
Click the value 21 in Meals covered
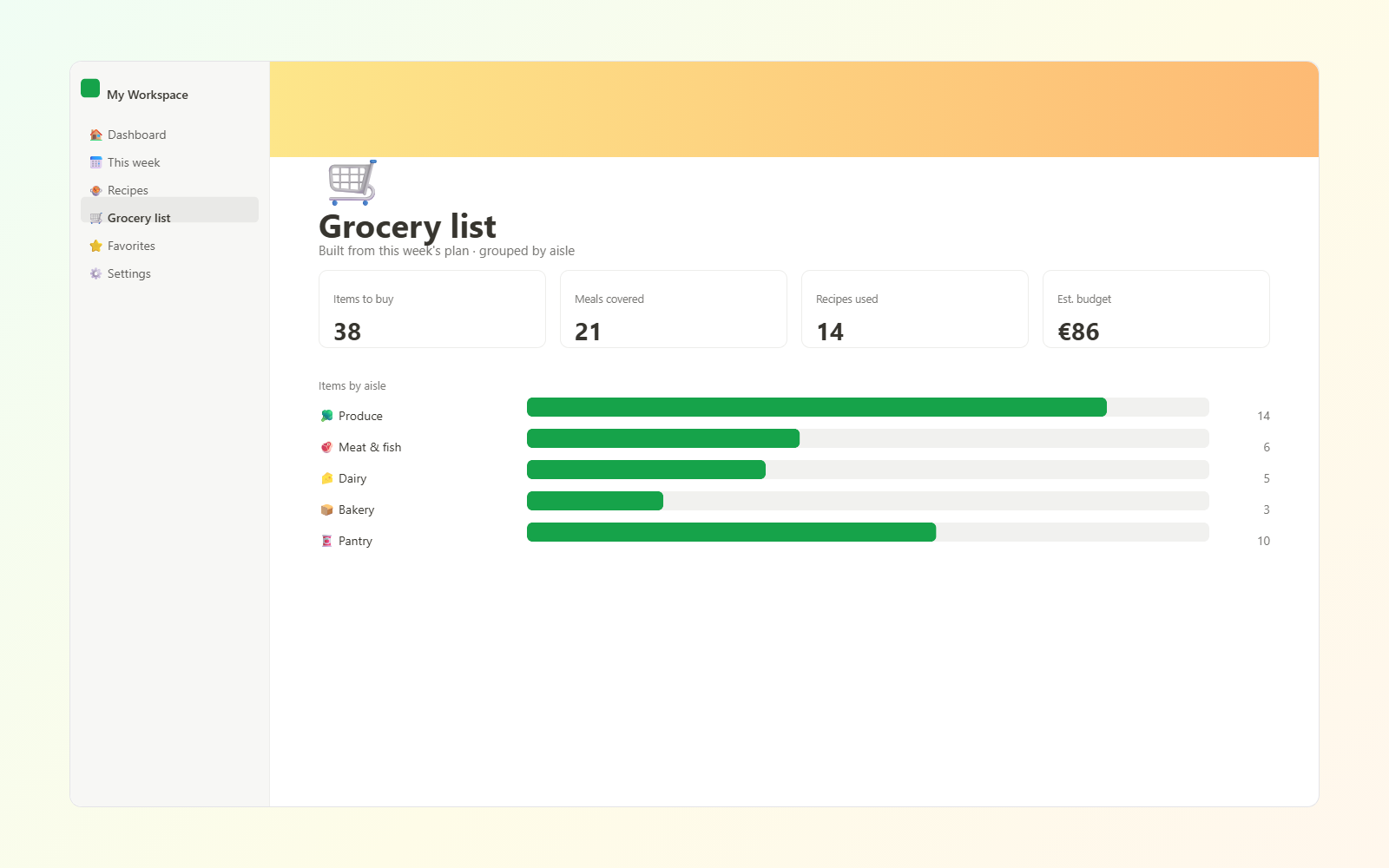tap(588, 332)
